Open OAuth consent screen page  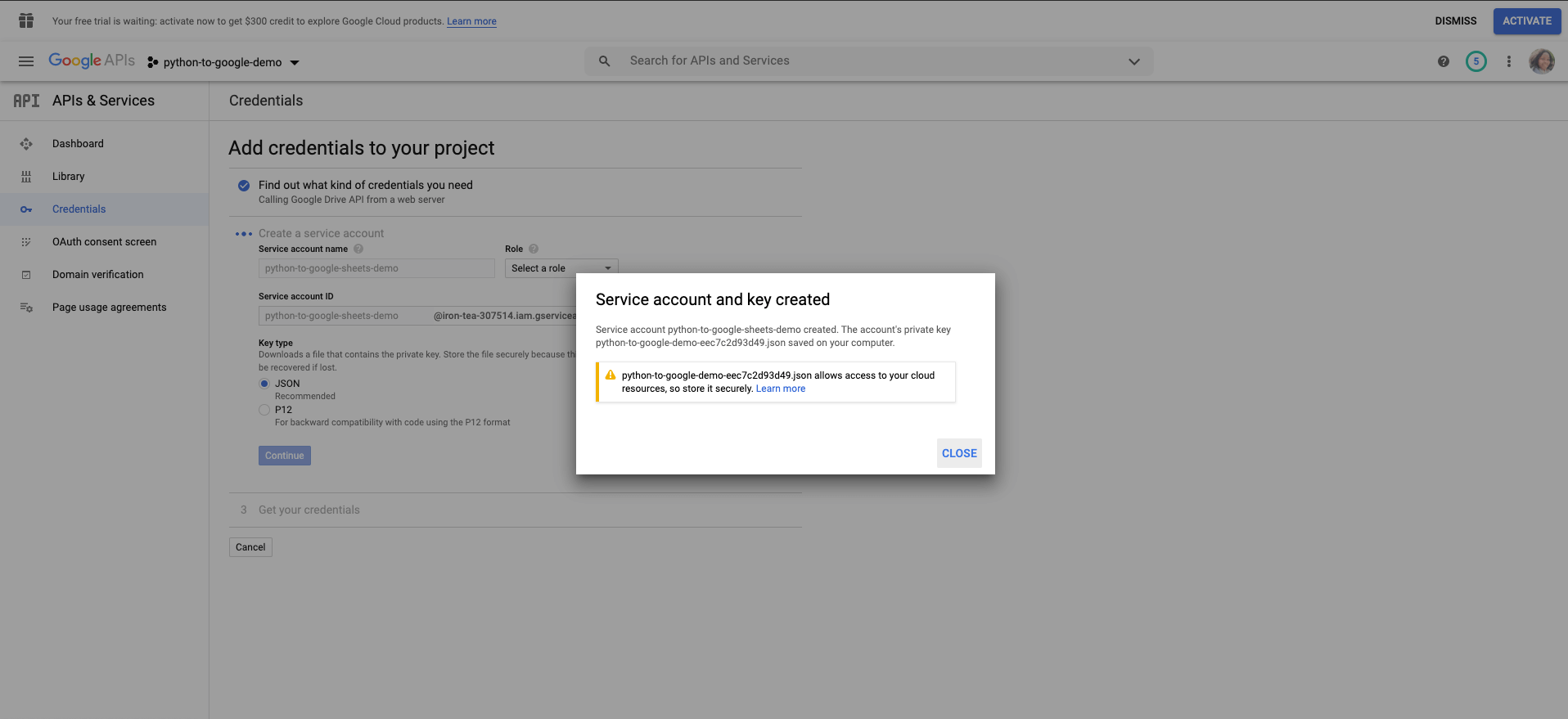(x=104, y=242)
